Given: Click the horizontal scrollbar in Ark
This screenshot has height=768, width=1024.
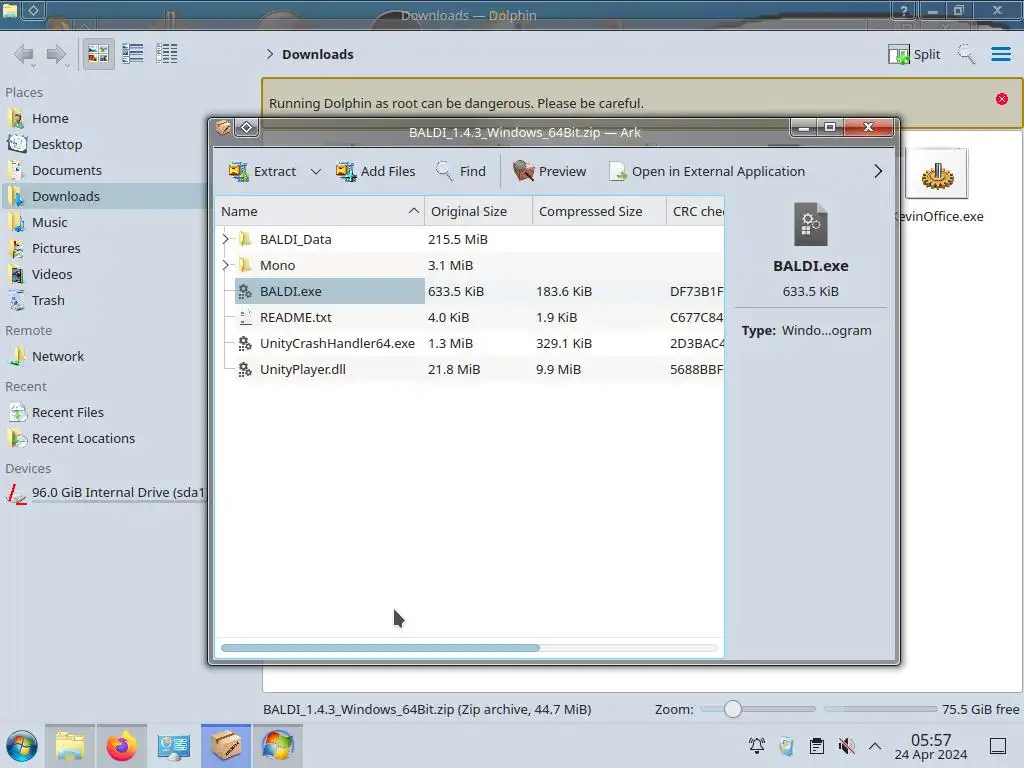Looking at the screenshot, I should (x=380, y=648).
